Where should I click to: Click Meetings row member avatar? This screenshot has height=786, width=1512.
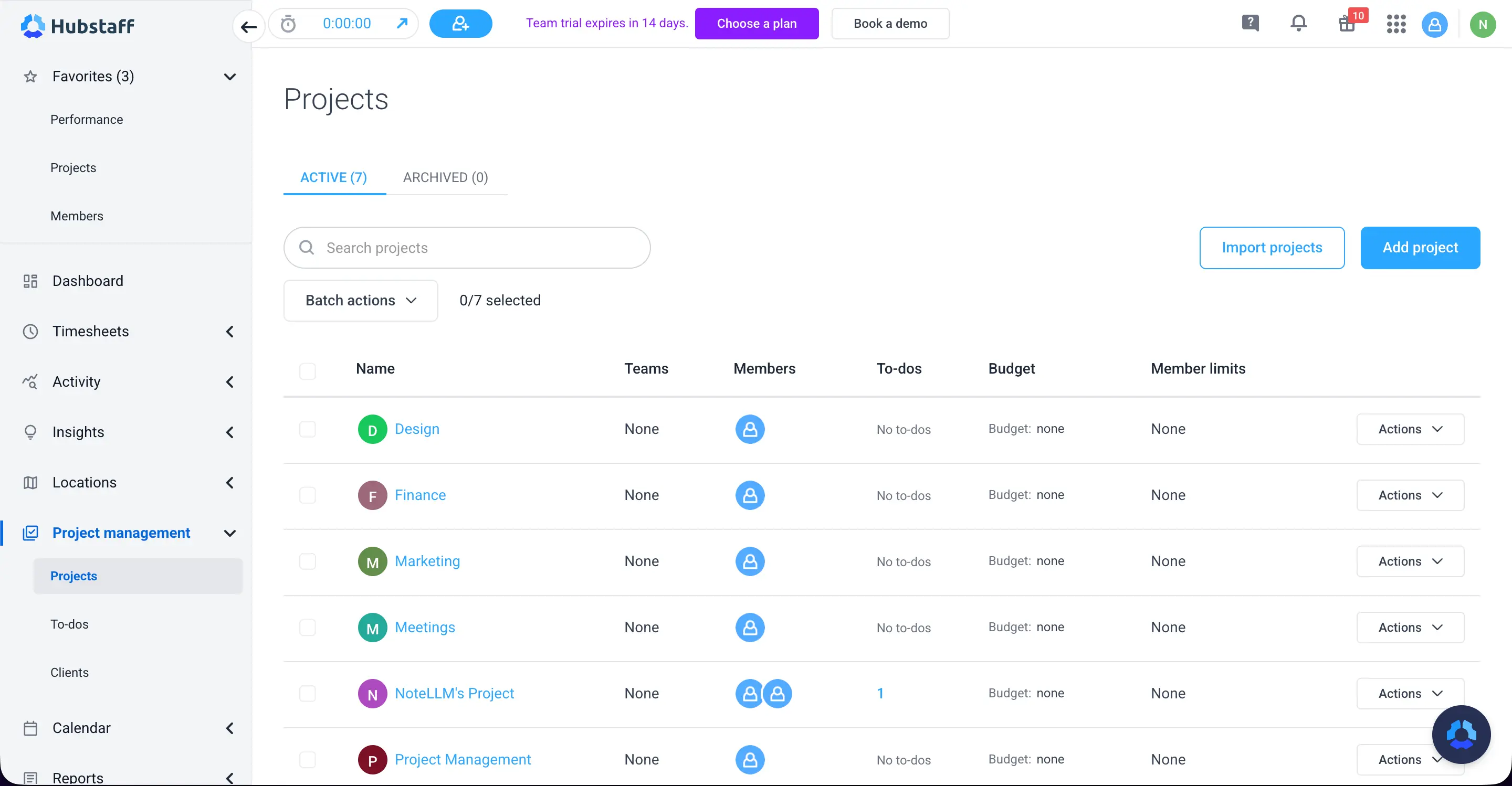coord(750,628)
